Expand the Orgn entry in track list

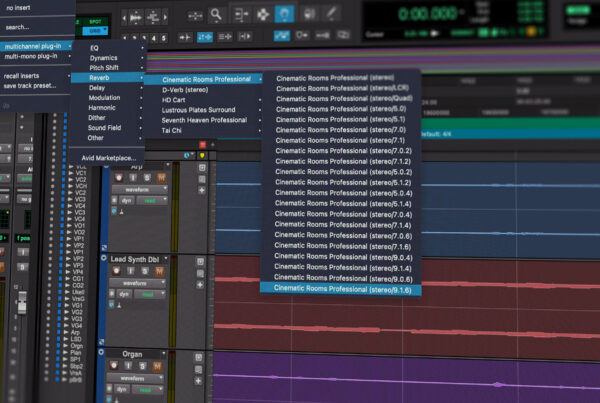point(65,346)
